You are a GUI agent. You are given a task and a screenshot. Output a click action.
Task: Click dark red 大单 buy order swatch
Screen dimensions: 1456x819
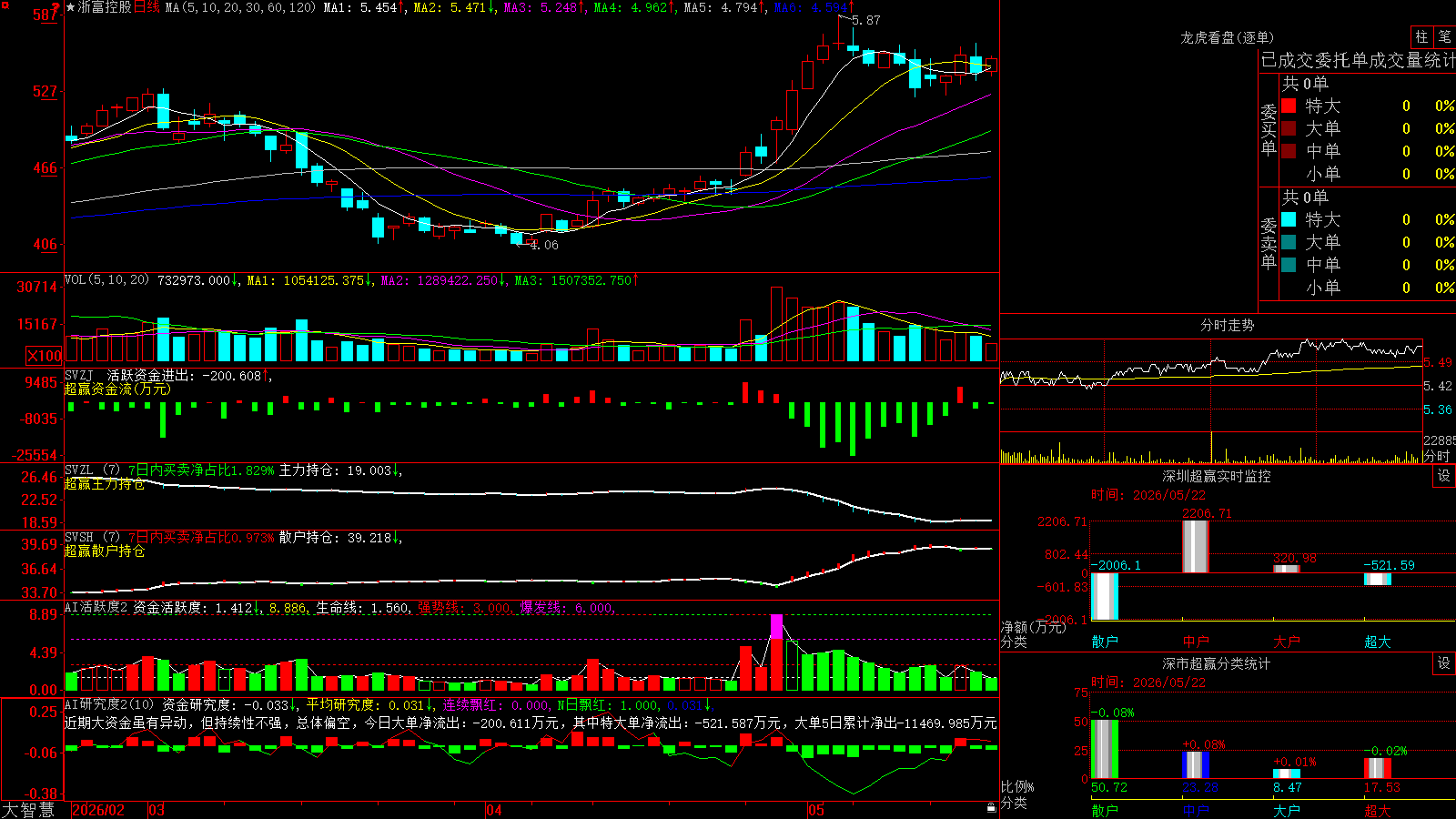point(1289,128)
